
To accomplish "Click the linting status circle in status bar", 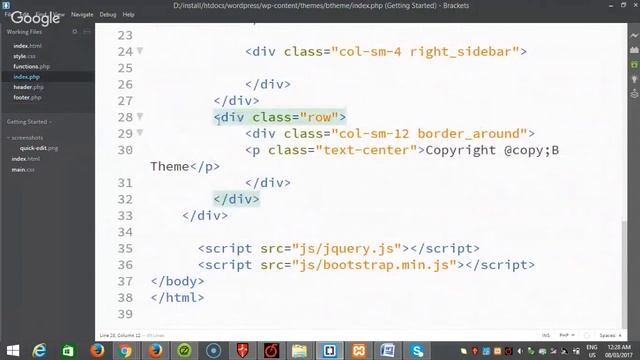I will 587,335.
